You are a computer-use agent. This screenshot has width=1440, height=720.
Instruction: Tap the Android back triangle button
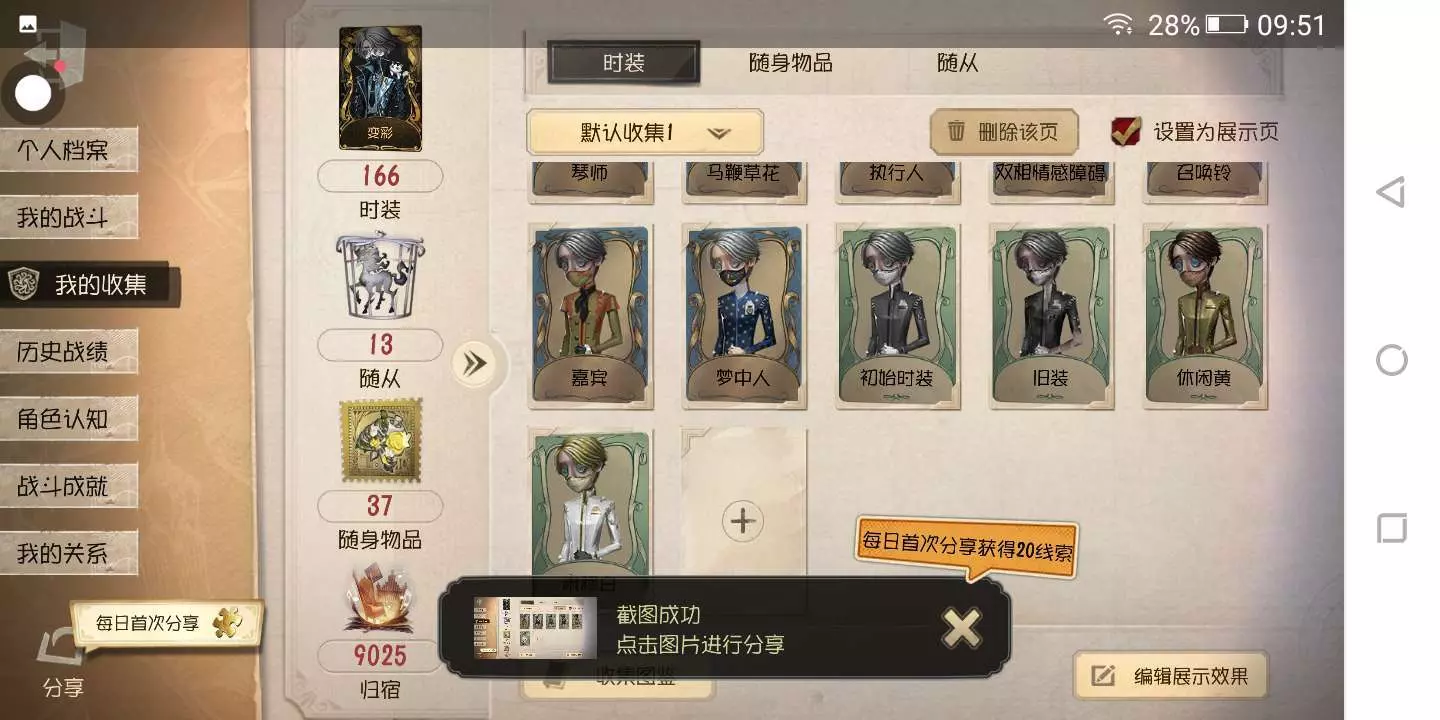tap(1391, 192)
